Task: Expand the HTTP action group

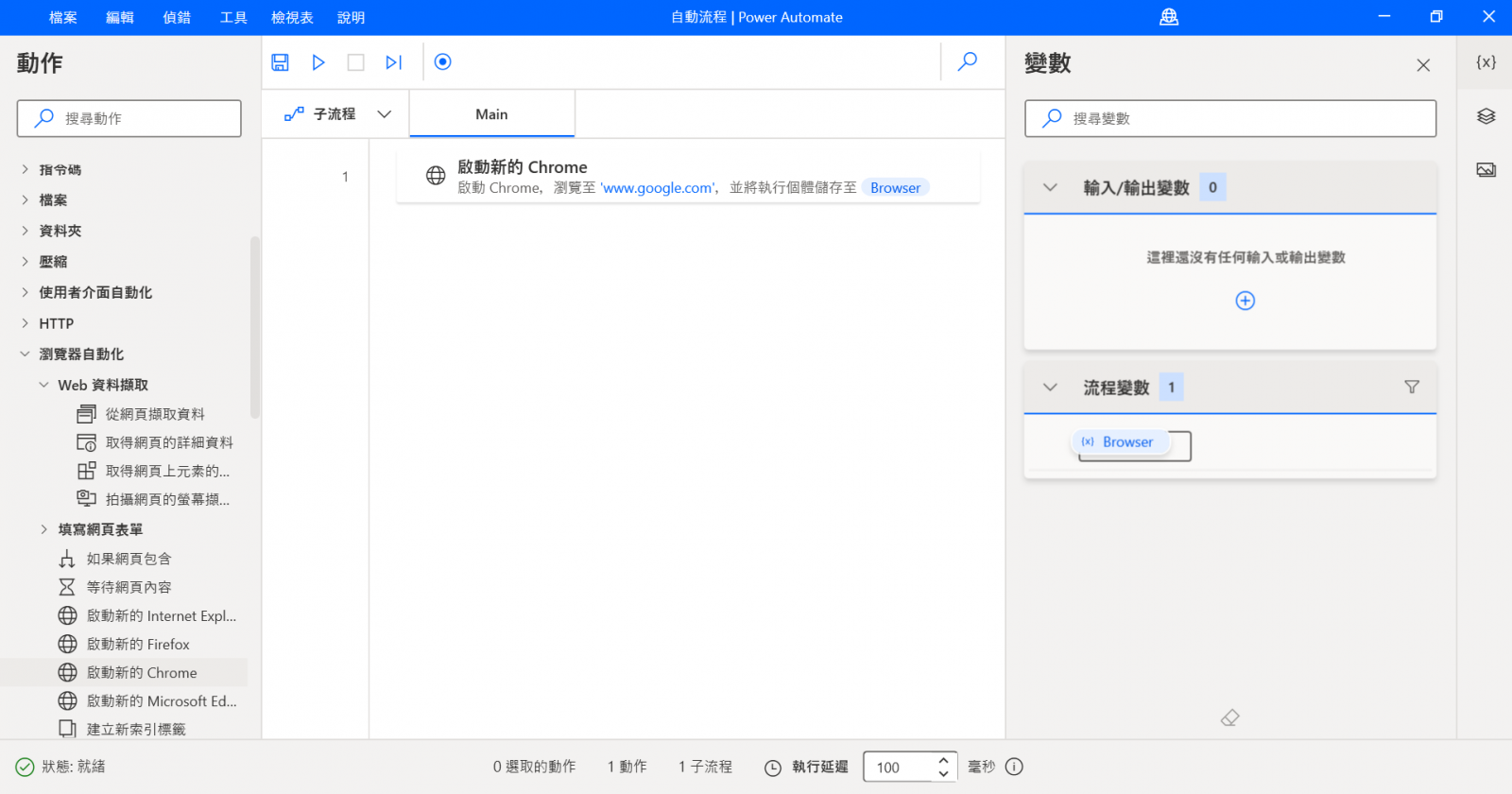Action: [26, 323]
